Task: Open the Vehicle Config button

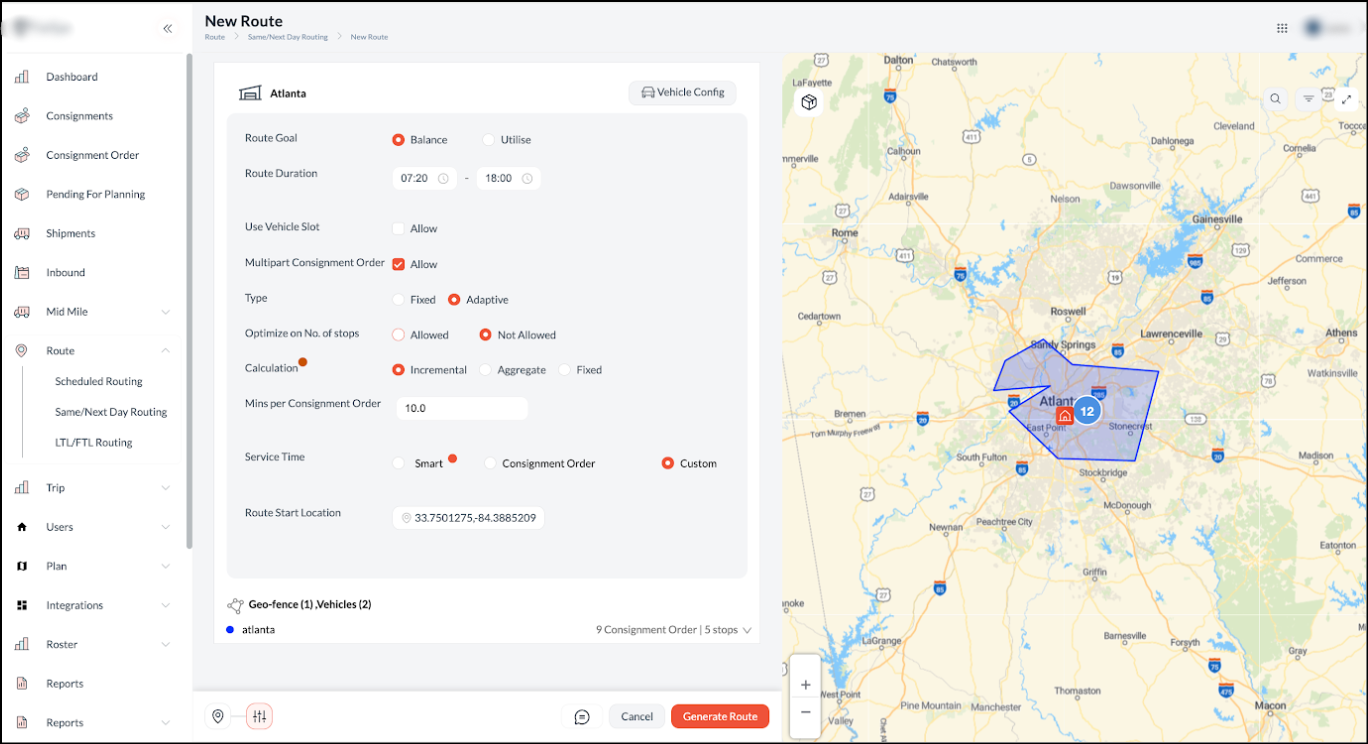Action: click(x=682, y=93)
